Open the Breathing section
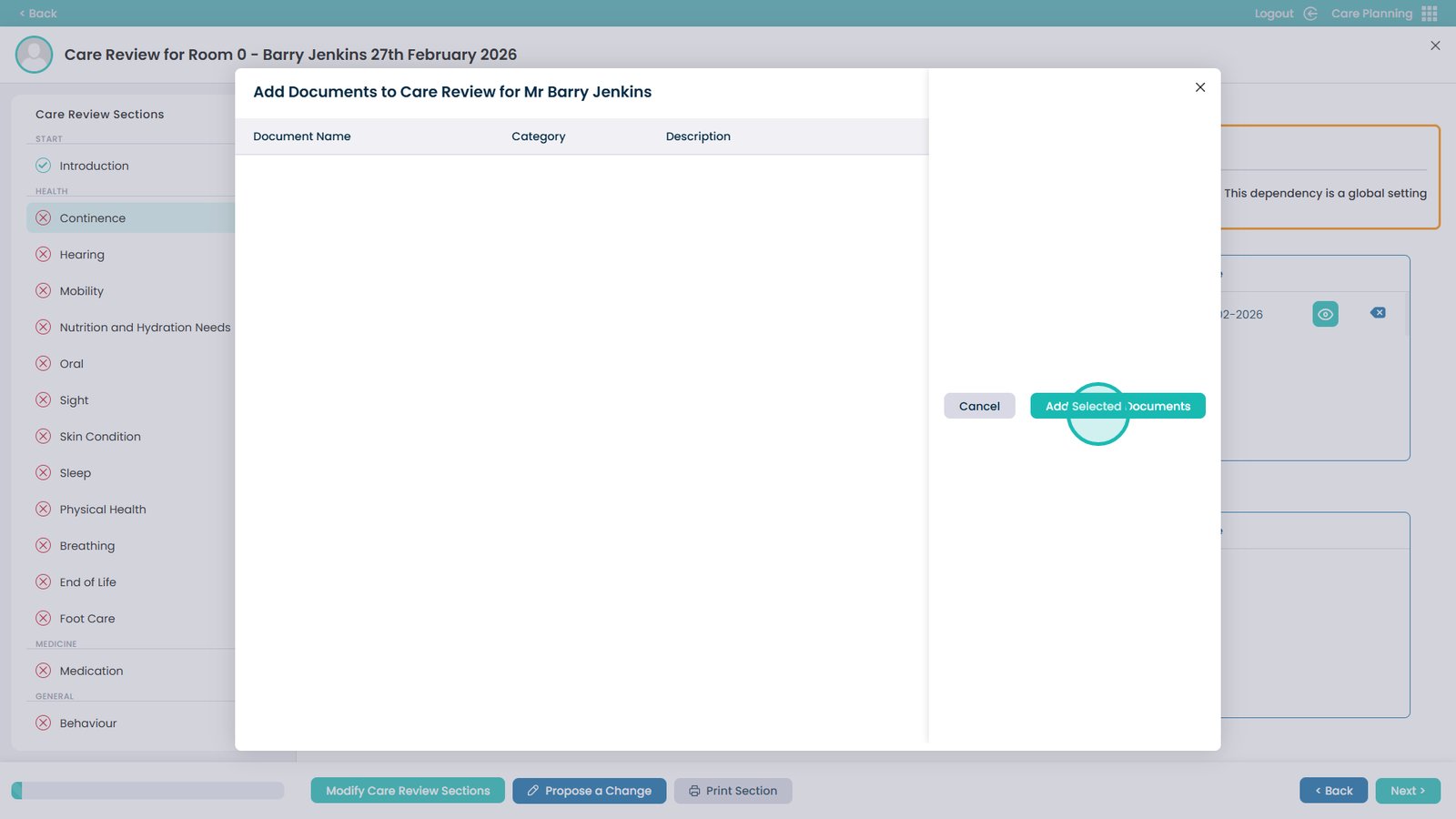This screenshot has height=819, width=1456. 87,546
